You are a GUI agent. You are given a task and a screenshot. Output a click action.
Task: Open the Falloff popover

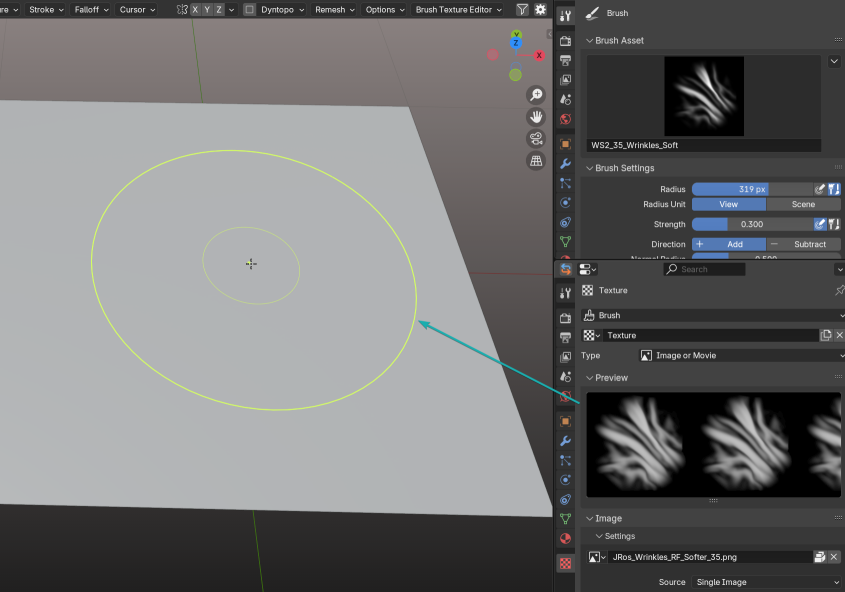point(91,10)
